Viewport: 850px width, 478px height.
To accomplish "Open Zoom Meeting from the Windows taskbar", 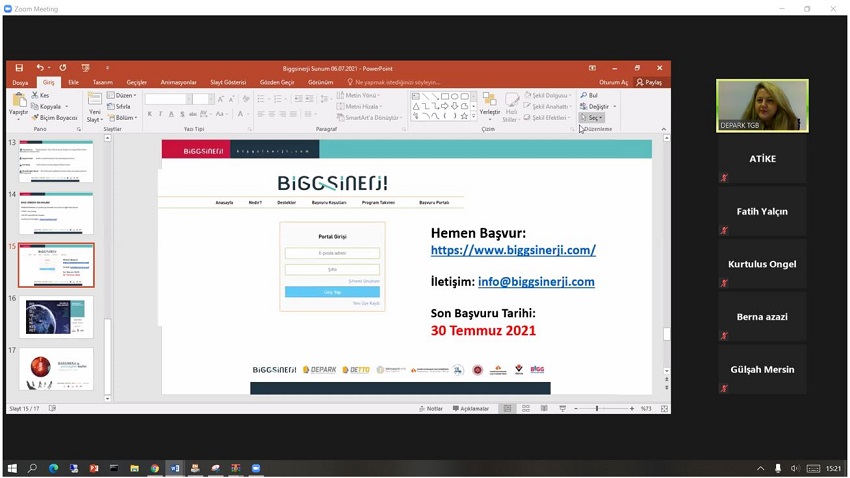I will 256,468.
